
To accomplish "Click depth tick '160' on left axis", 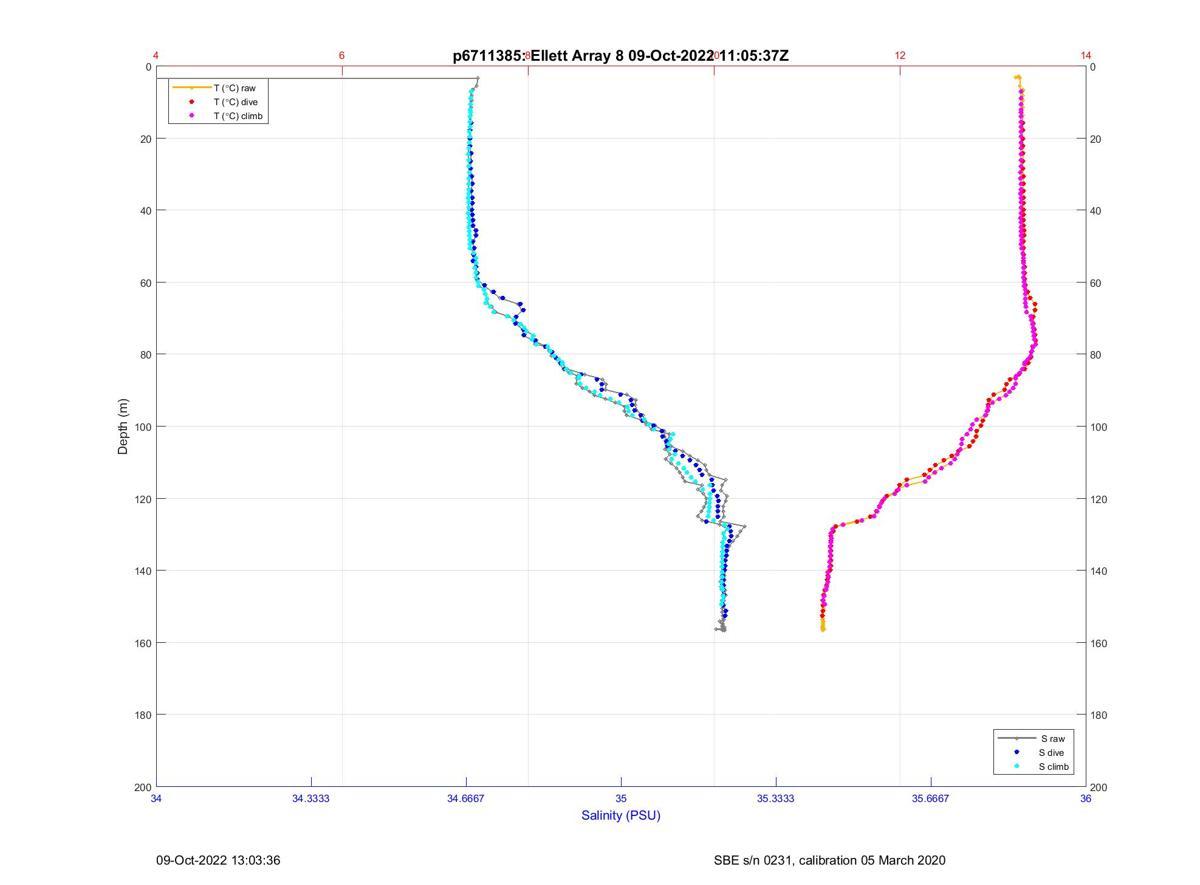I will (143, 643).
